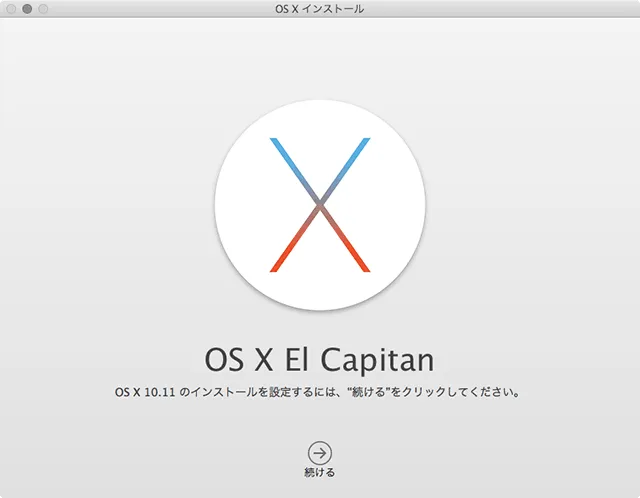Screen dimensions: 640x498
Task: Click the 'OS X El Capitan' heading
Action: pyautogui.click(x=320, y=360)
